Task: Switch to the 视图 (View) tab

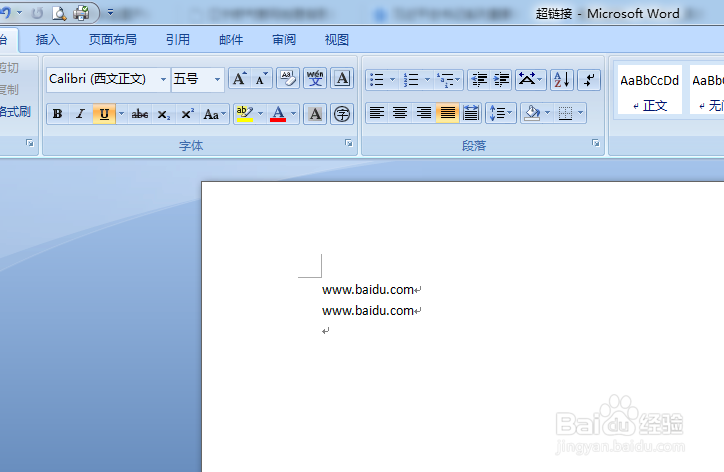Action: tap(337, 40)
